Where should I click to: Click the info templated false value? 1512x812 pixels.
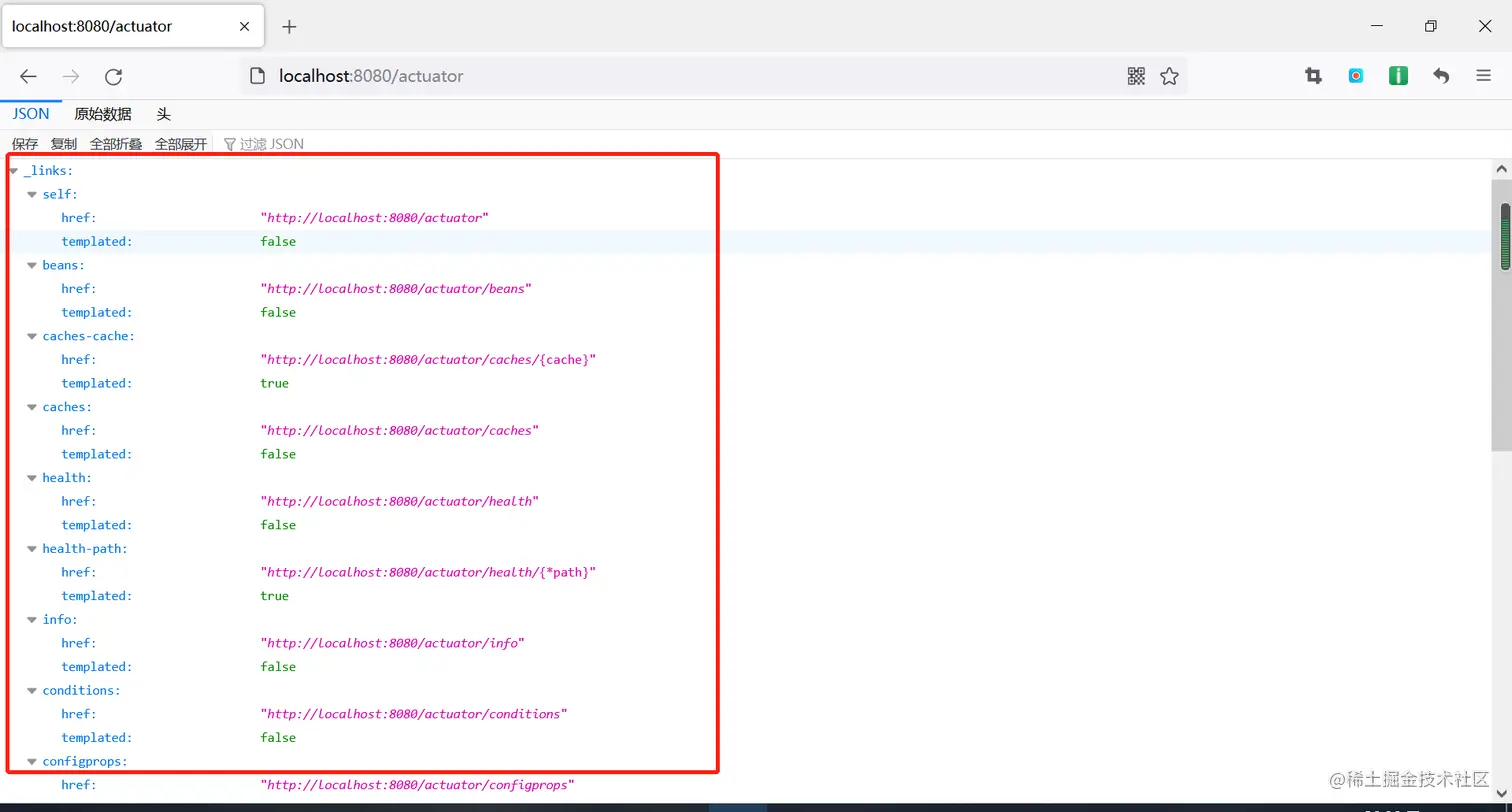tap(278, 668)
